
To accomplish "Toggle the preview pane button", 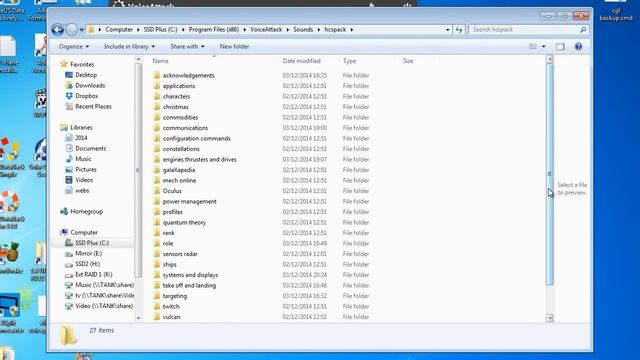I will pos(560,47).
